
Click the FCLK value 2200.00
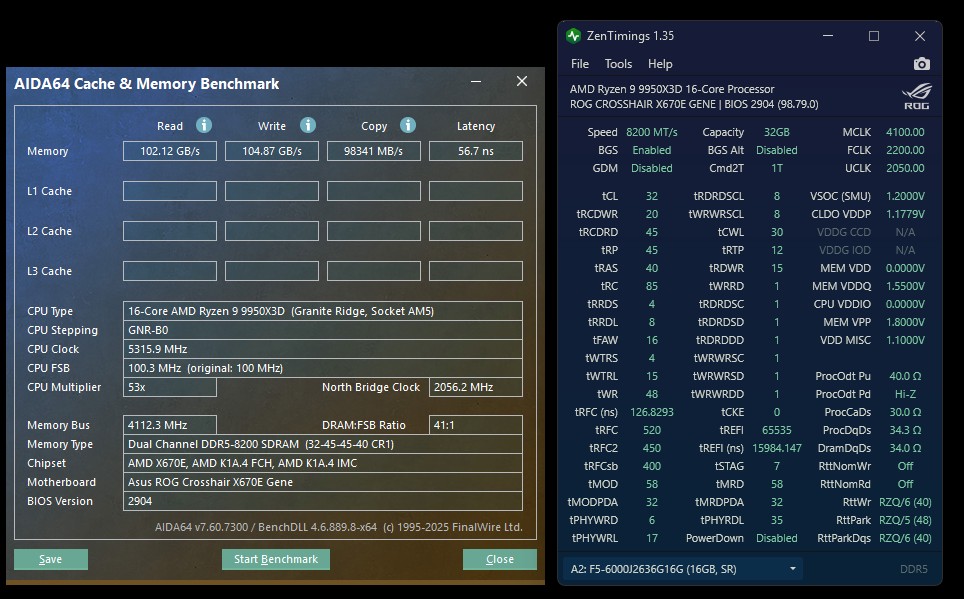pyautogui.click(x=905, y=150)
